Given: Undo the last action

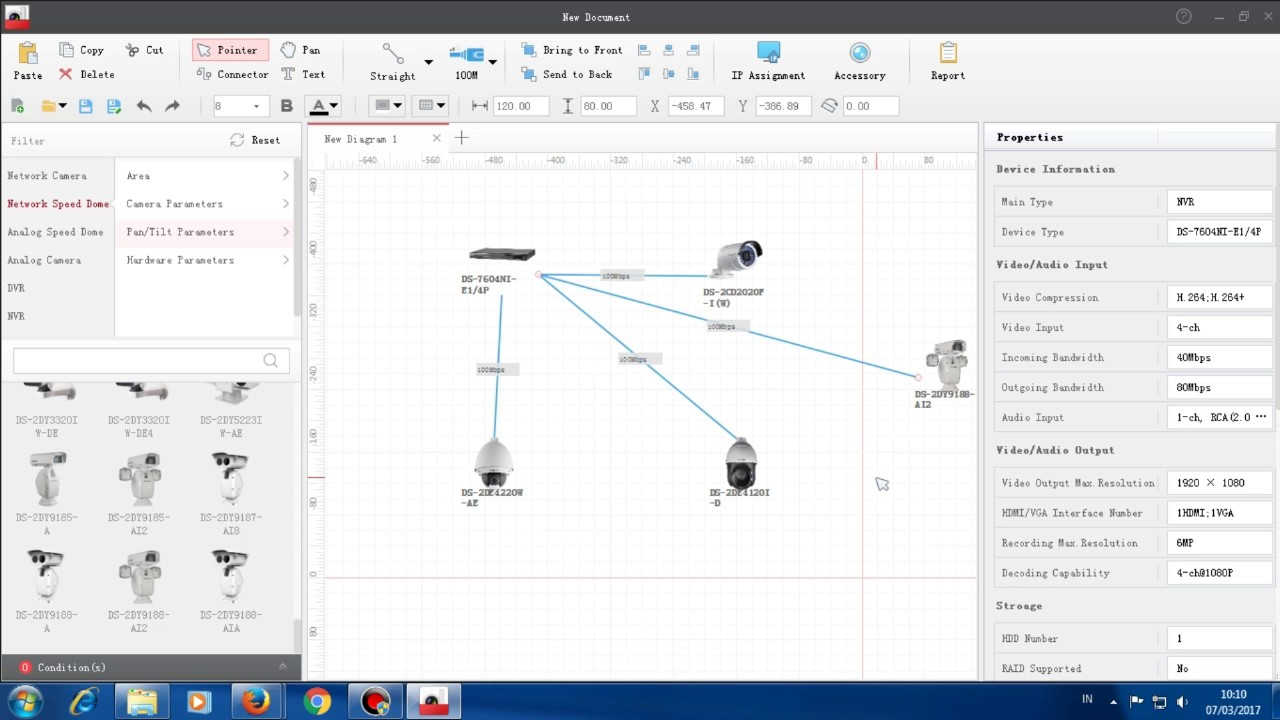Looking at the screenshot, I should click(144, 106).
